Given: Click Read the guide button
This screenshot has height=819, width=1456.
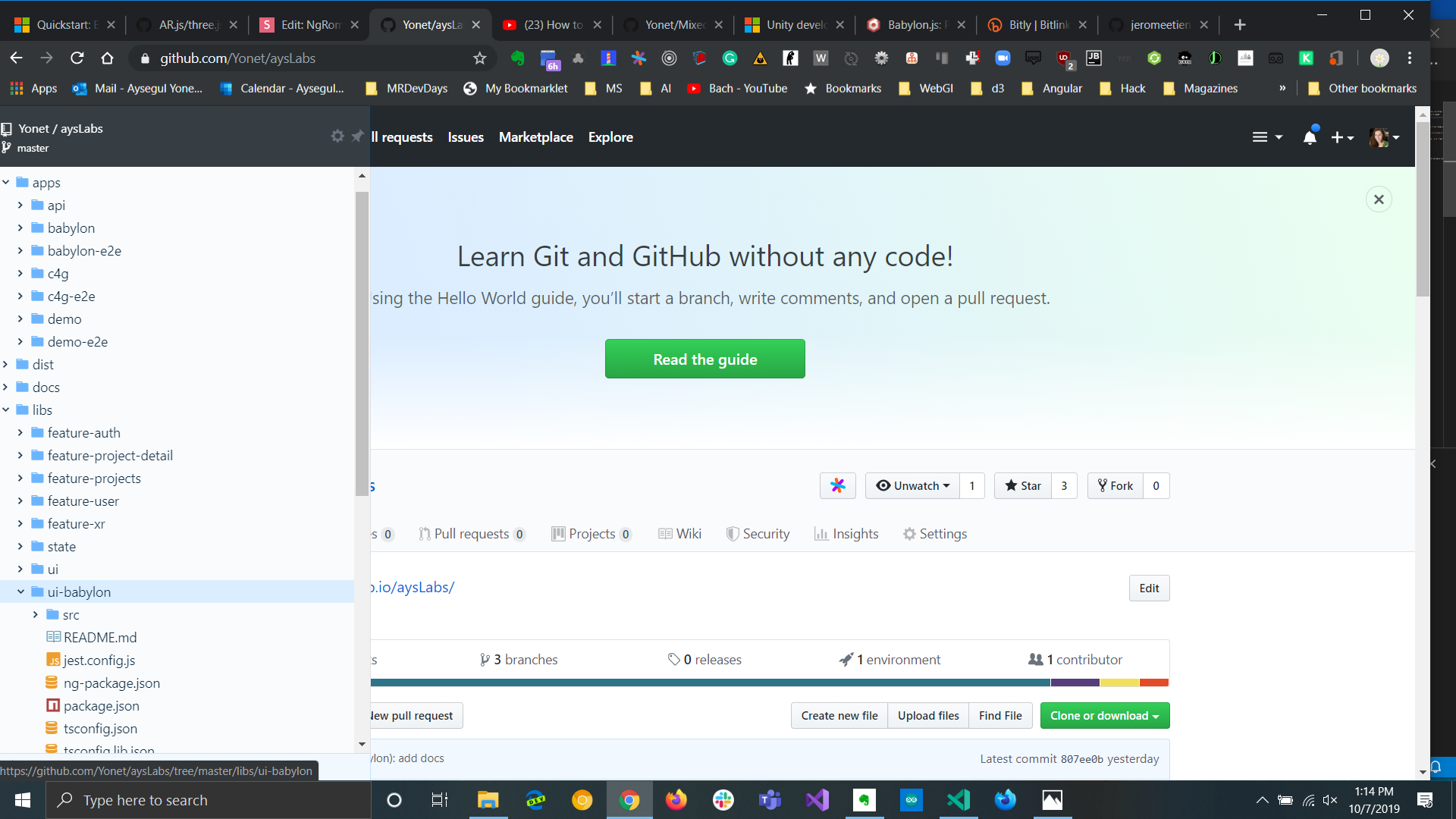Looking at the screenshot, I should click(704, 359).
